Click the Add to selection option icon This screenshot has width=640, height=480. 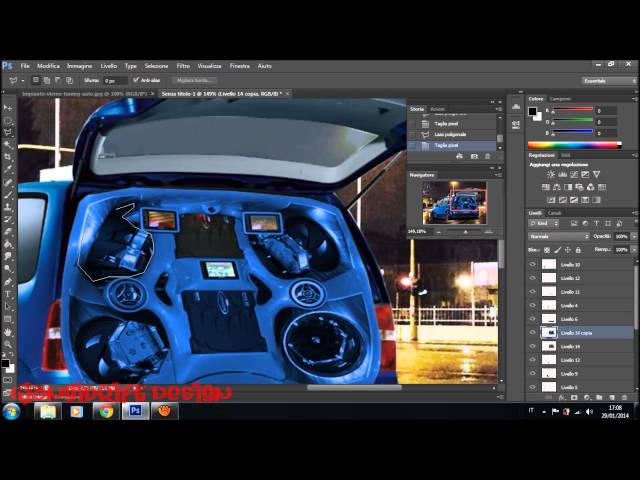coord(47,80)
